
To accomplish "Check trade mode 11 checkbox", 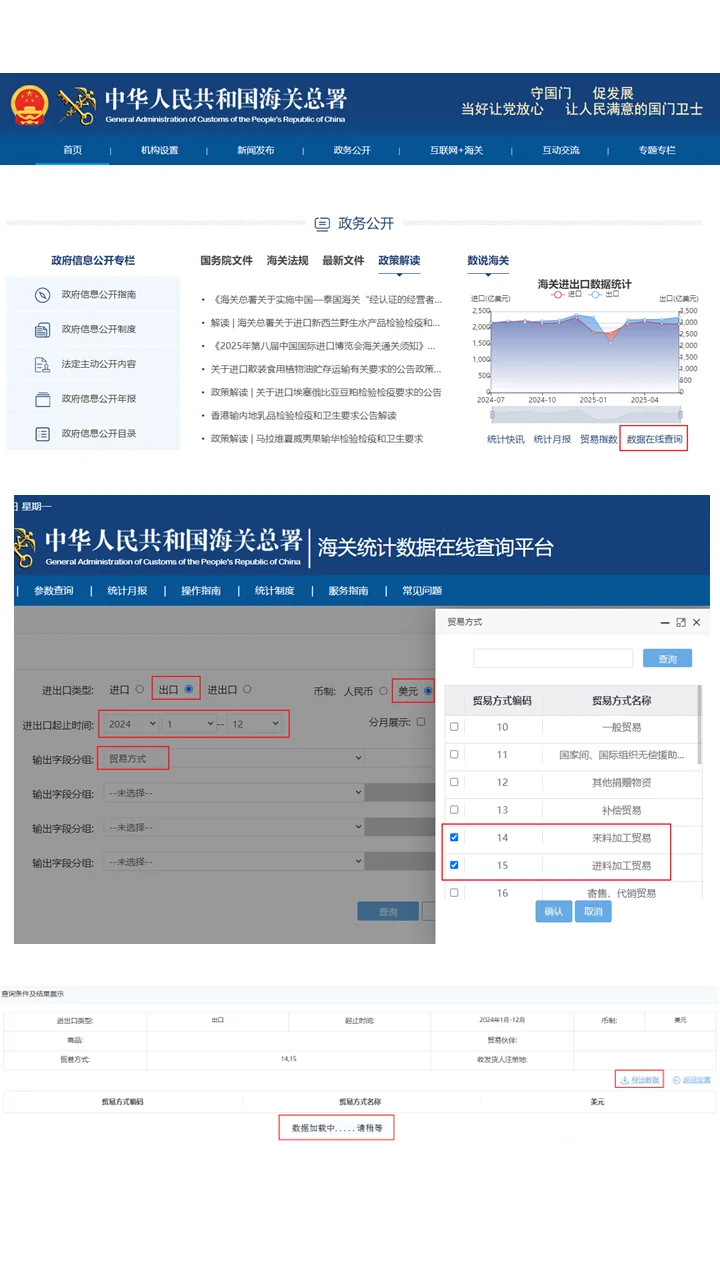I will tap(454, 754).
